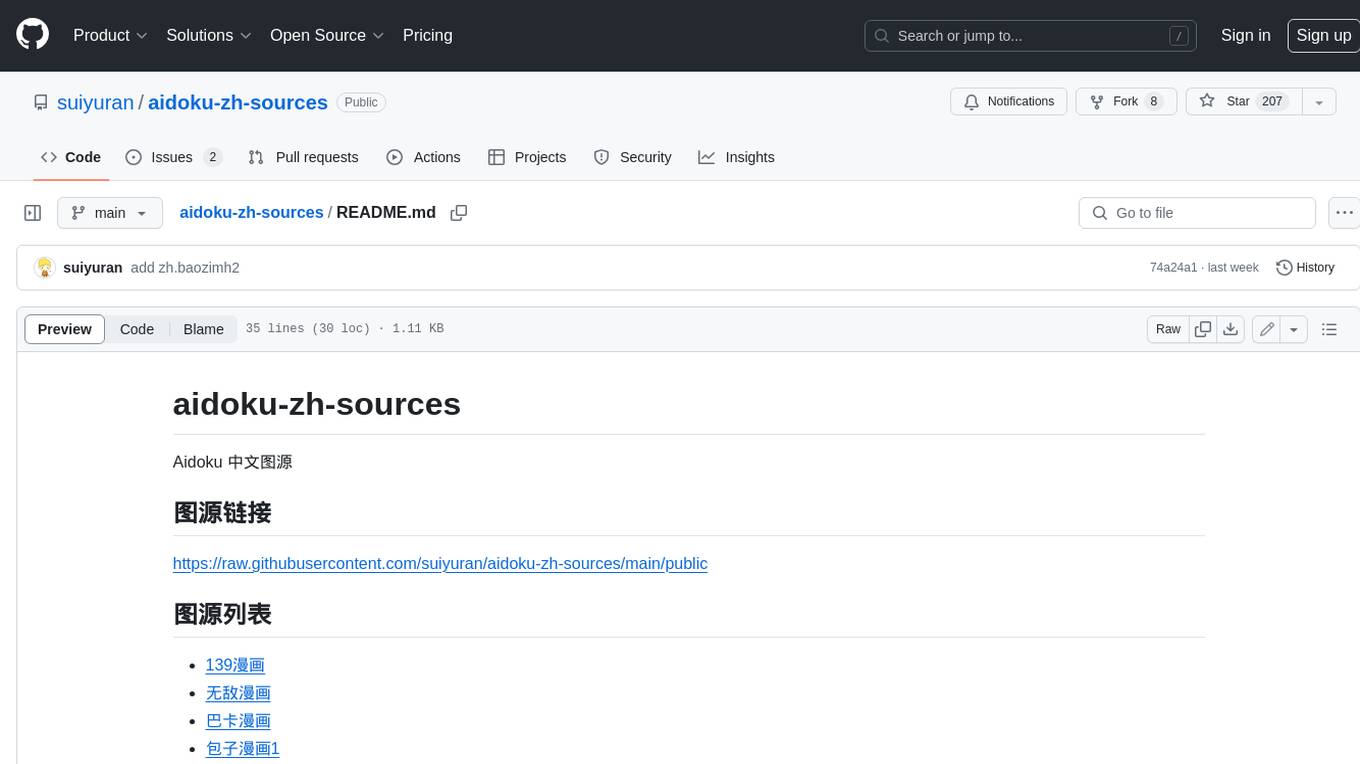This screenshot has height=764, width=1360.
Task: Open suiyuran avatar image
Action: tap(44, 268)
